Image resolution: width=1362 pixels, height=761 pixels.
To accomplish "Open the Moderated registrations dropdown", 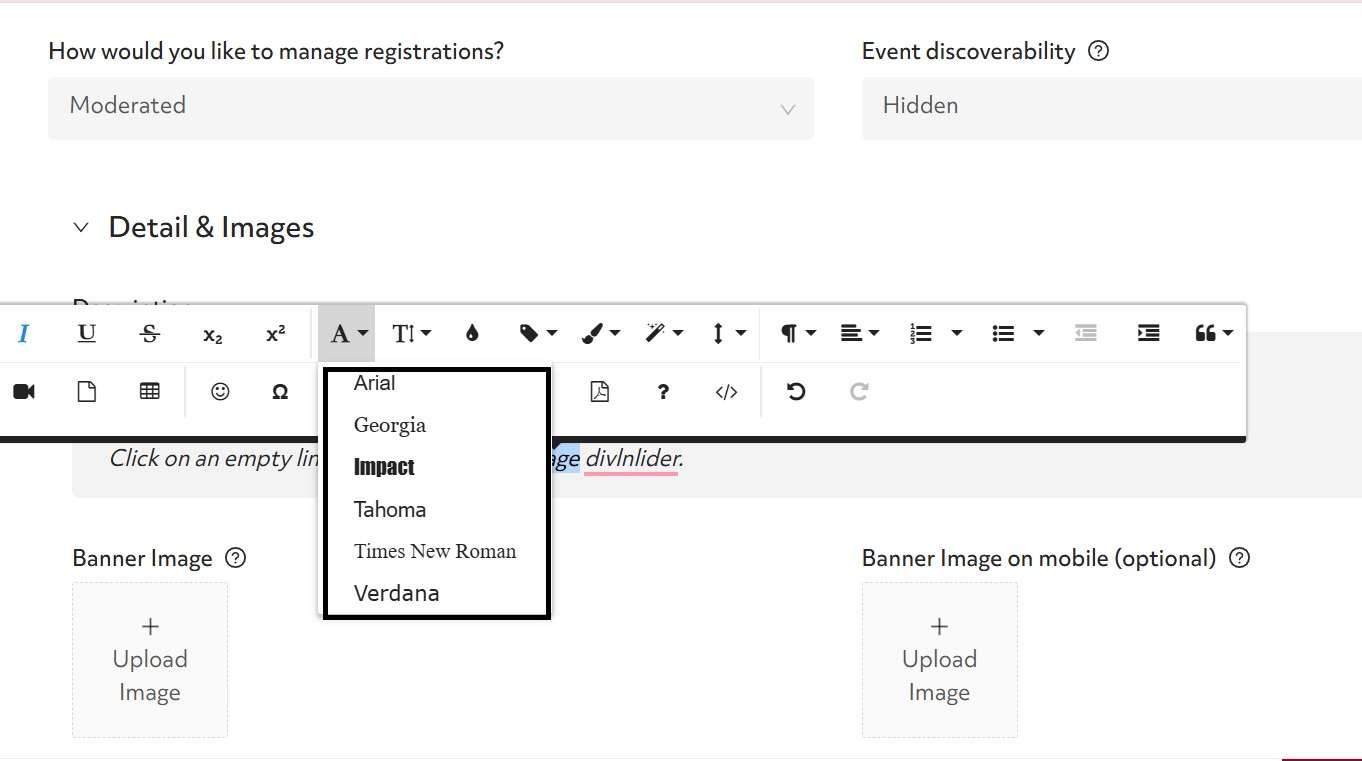I will 431,108.
